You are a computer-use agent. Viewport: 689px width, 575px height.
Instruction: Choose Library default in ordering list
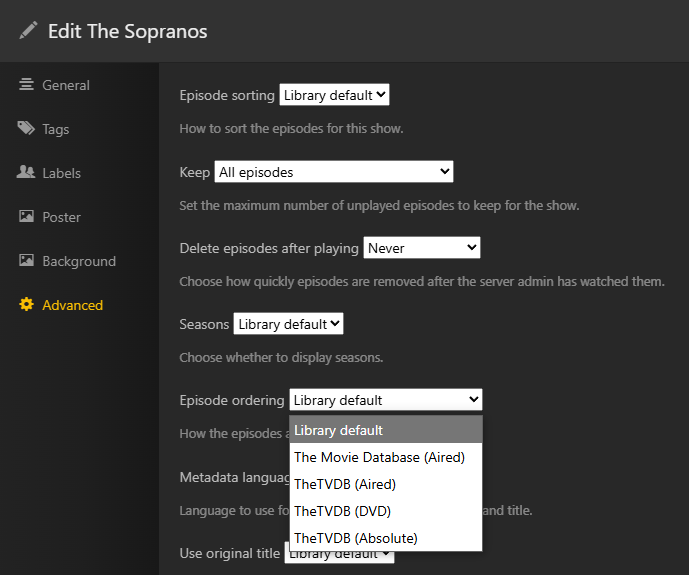click(x=339, y=430)
